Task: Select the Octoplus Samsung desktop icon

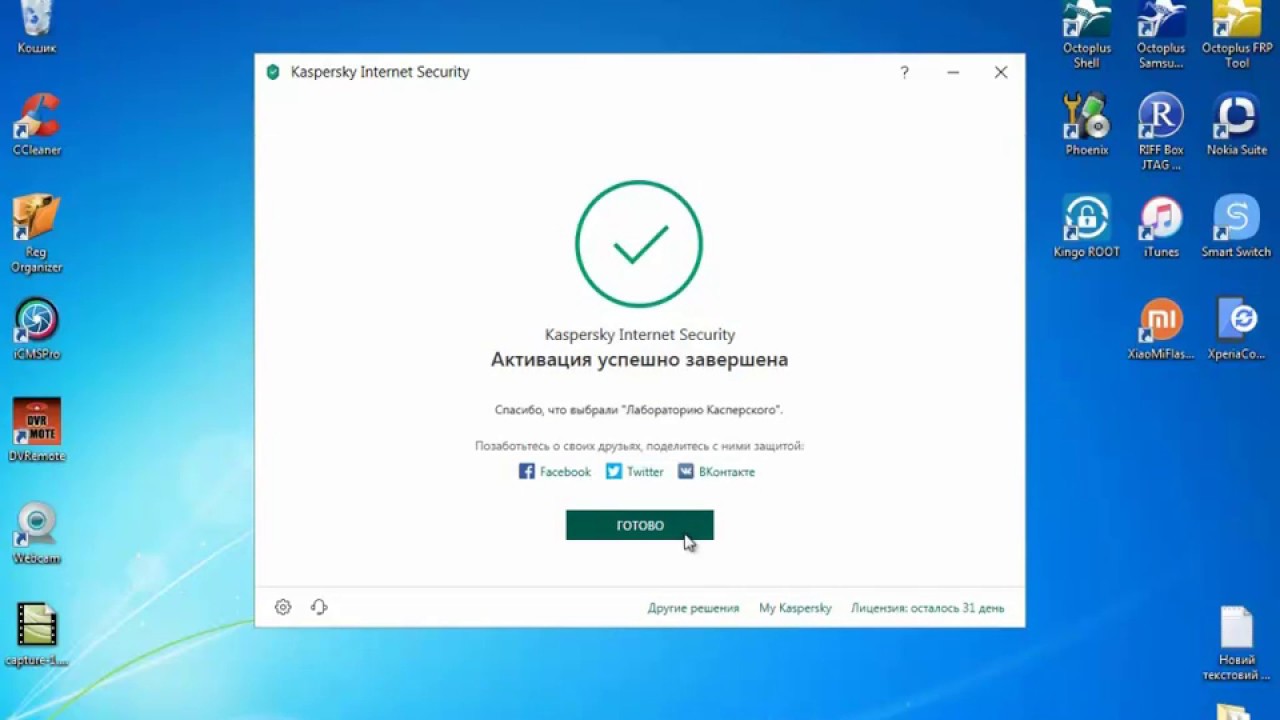Action: (1161, 35)
